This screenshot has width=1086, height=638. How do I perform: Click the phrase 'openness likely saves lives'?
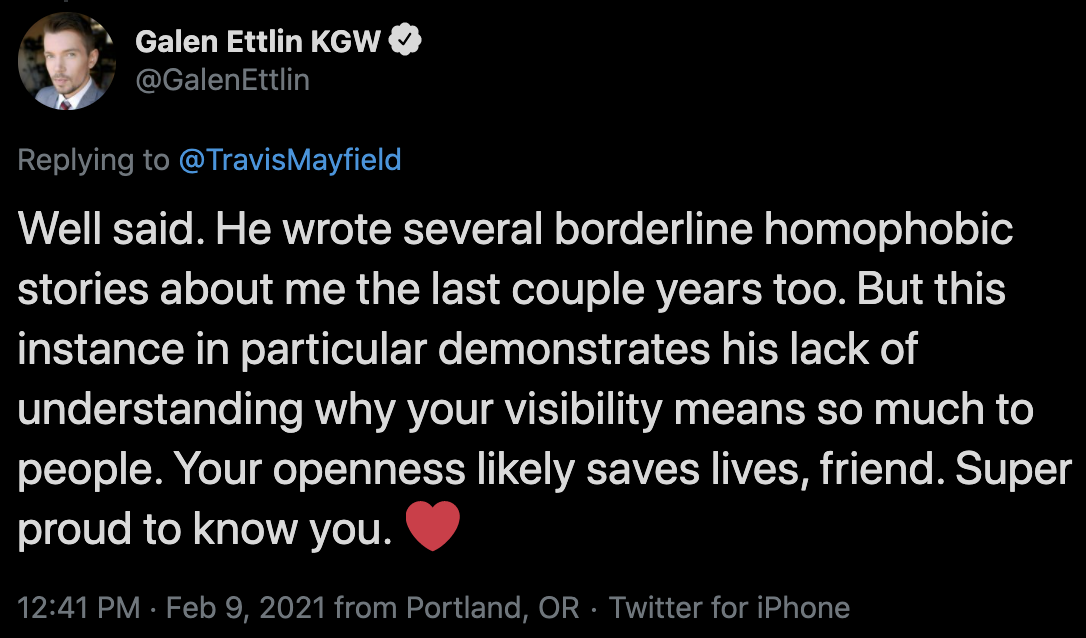click(540, 472)
